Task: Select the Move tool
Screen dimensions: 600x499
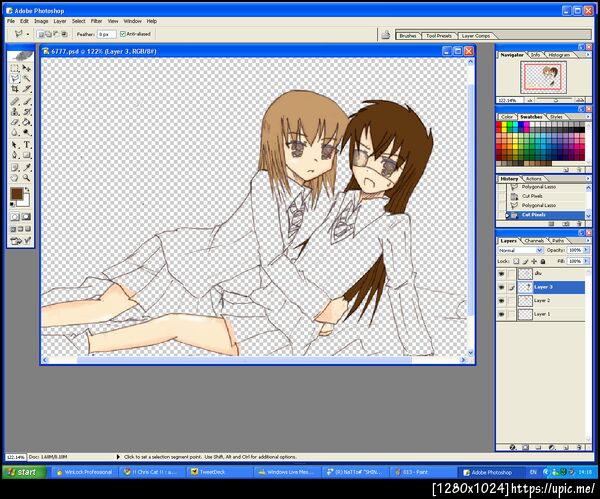Action: point(26,68)
